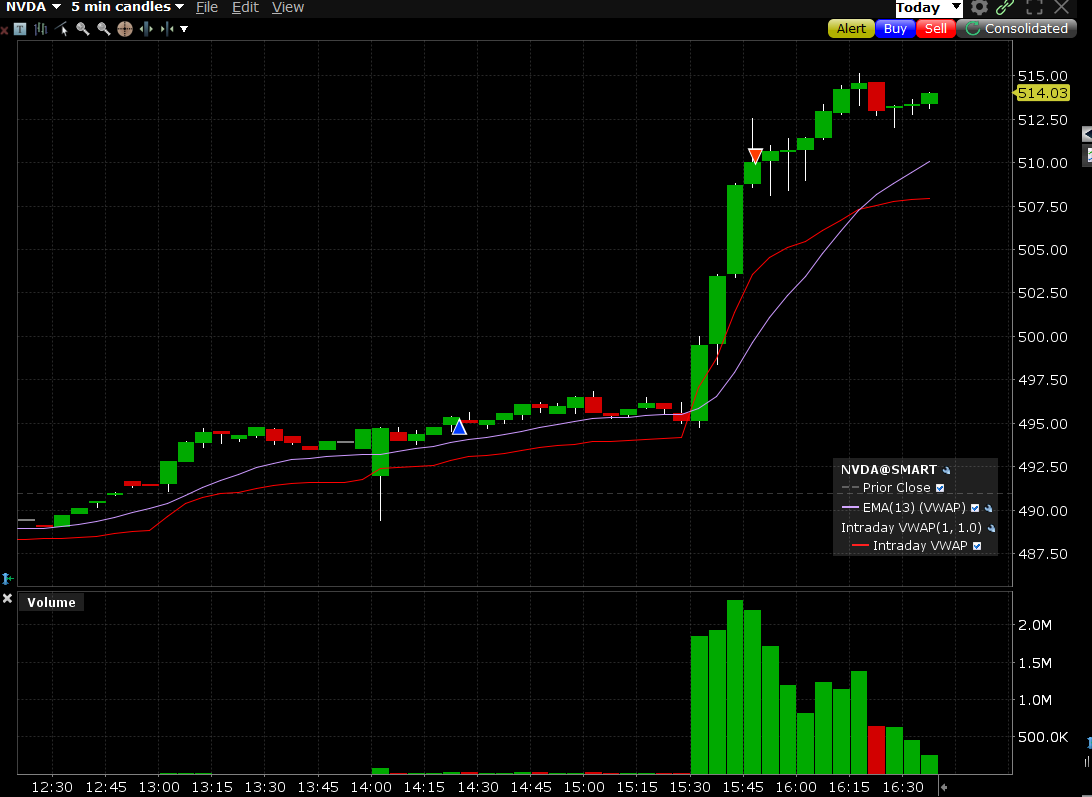1092x797 pixels.
Task: Click the 500.00 price axis label
Action: (1043, 336)
